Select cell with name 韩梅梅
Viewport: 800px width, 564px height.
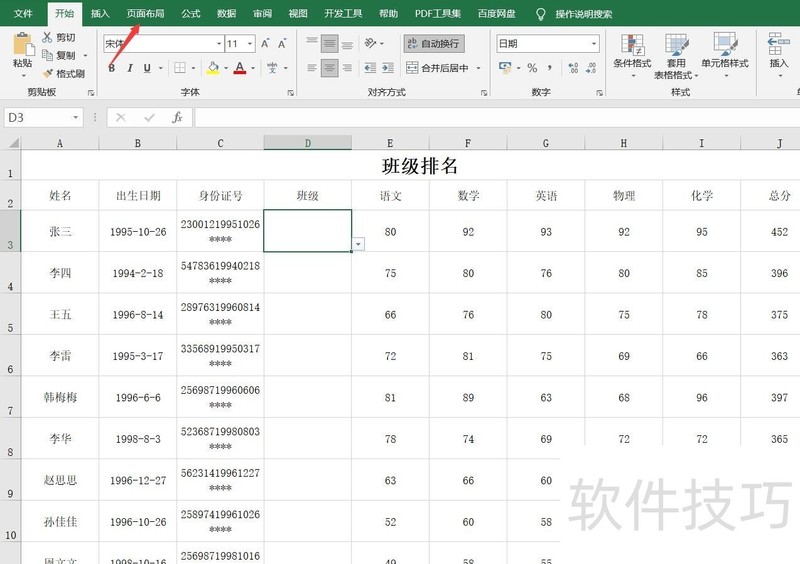tap(60, 397)
